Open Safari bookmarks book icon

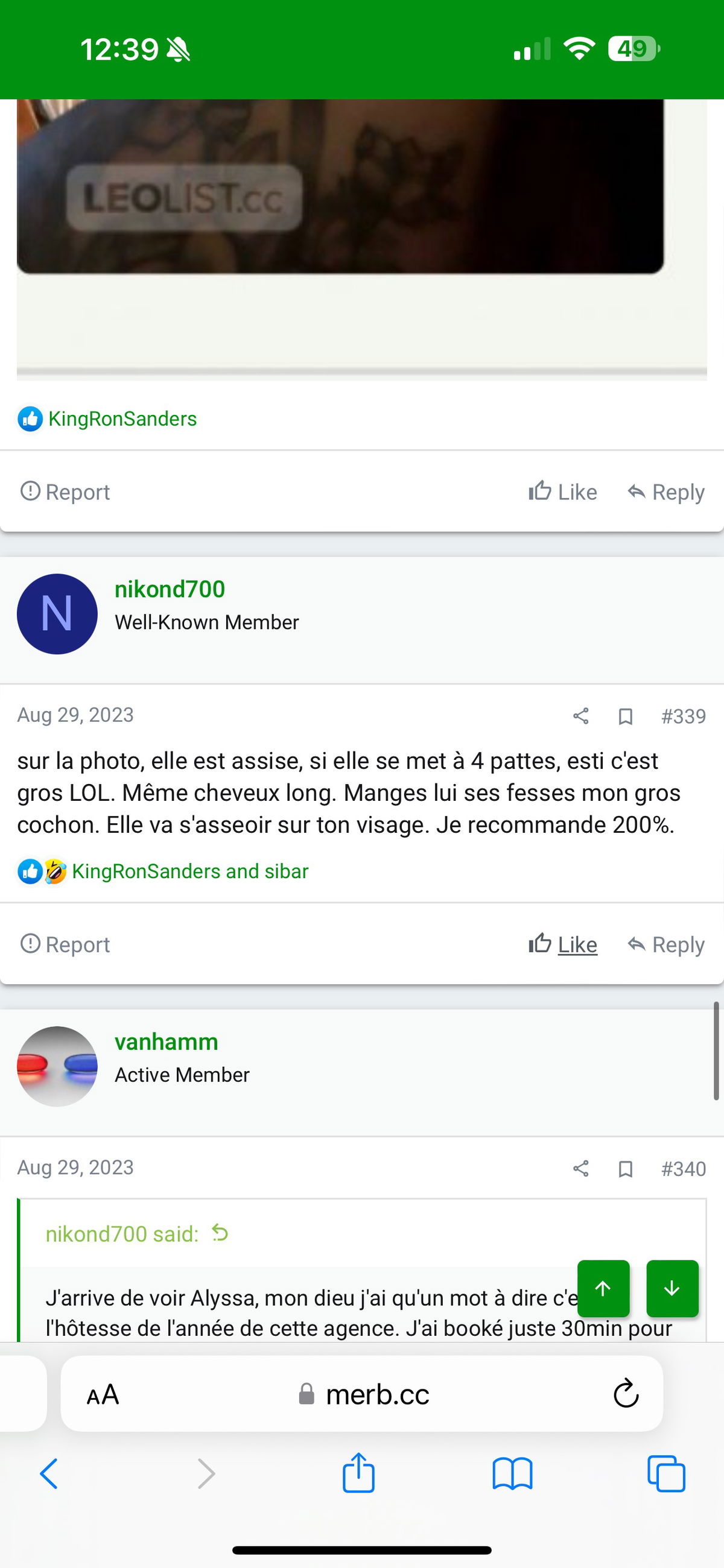(x=512, y=1475)
